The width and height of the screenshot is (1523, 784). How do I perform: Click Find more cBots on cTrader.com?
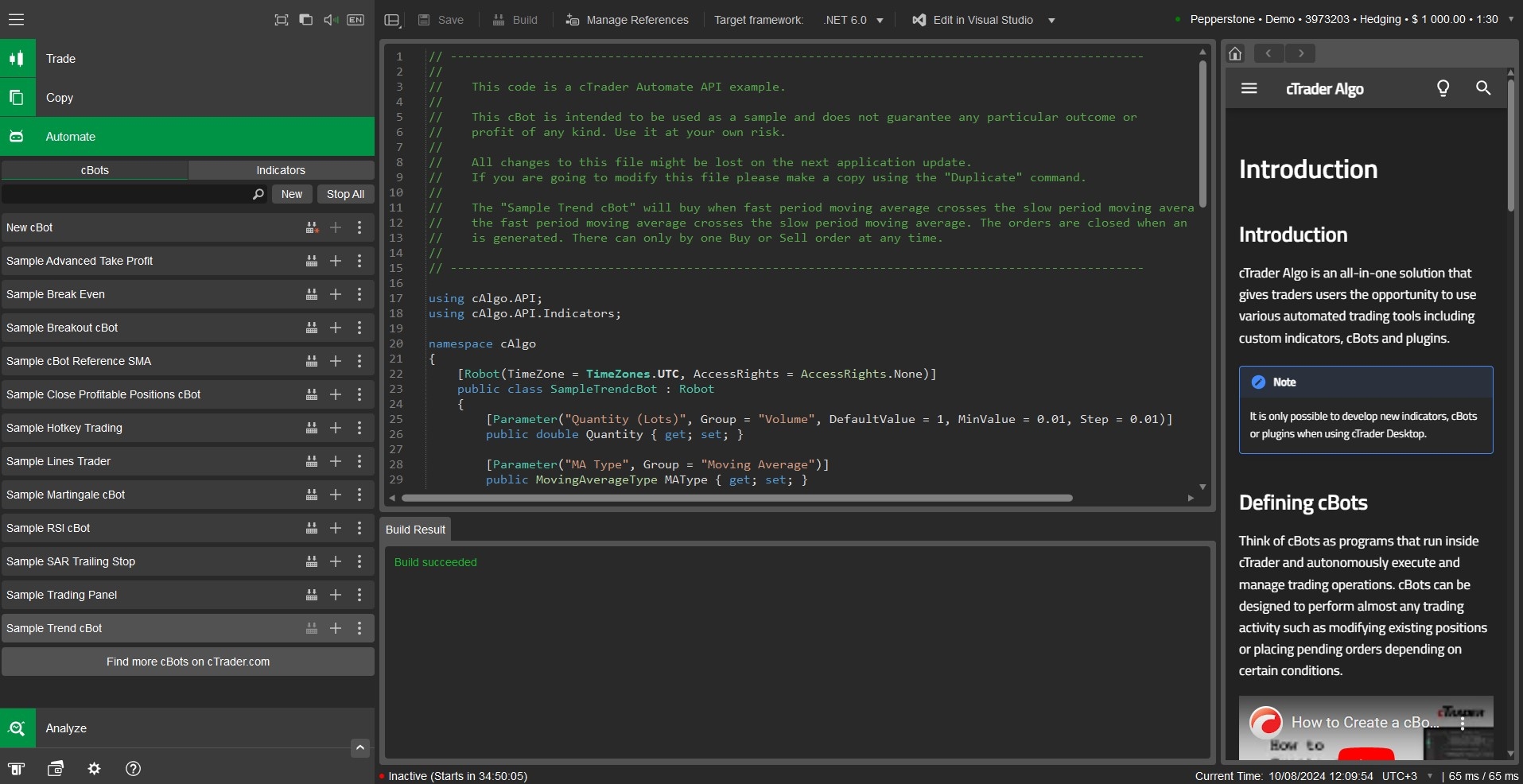click(188, 662)
